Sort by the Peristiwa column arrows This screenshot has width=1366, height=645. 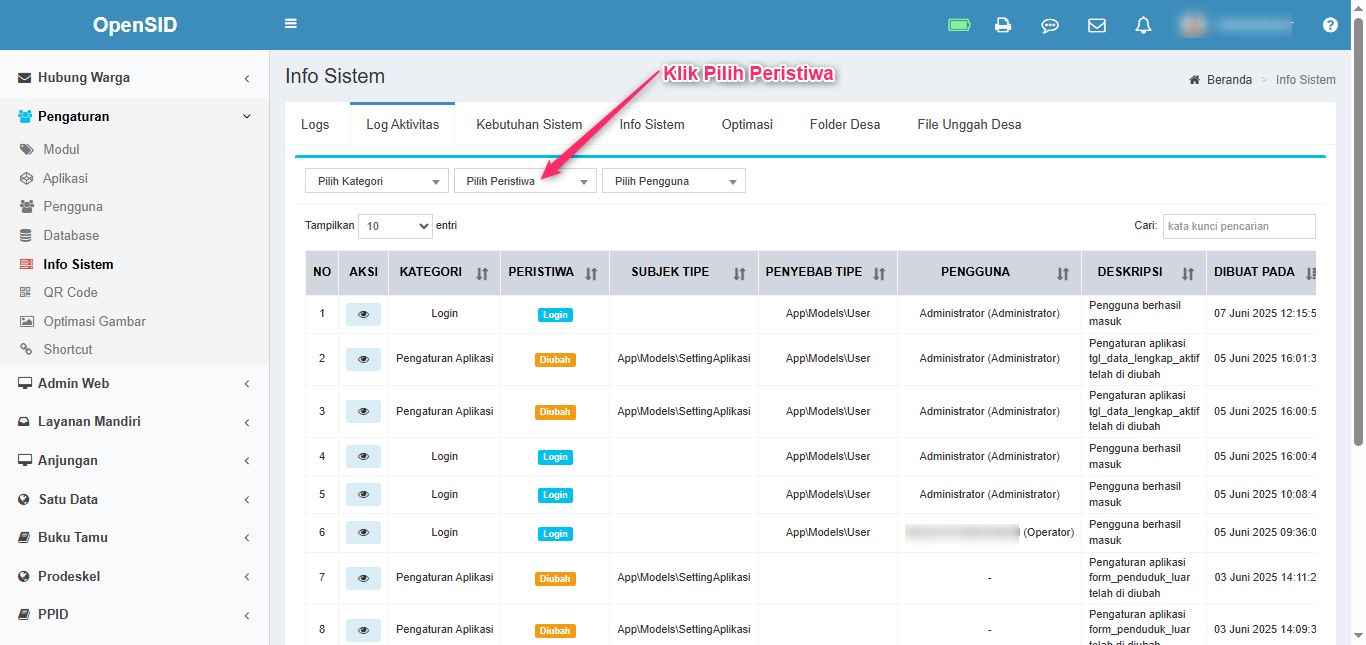[x=591, y=273]
